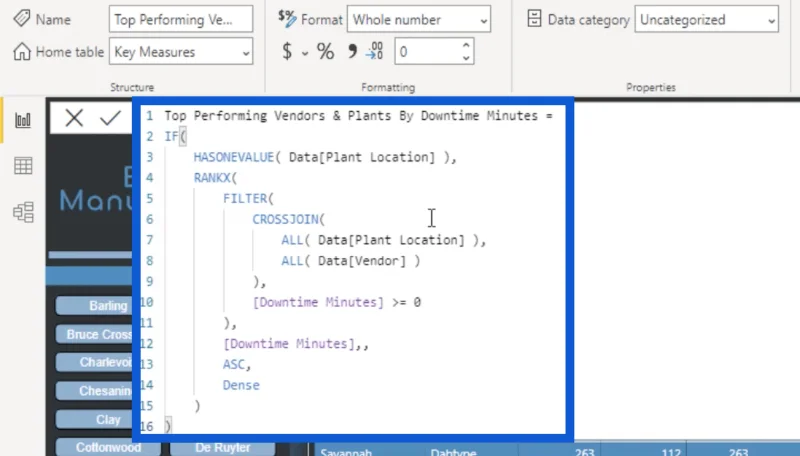Viewport: 800px width, 456px height.
Task: Click [Downtime Minutes] >= 0 on line 10
Action: pyautogui.click(x=337, y=302)
